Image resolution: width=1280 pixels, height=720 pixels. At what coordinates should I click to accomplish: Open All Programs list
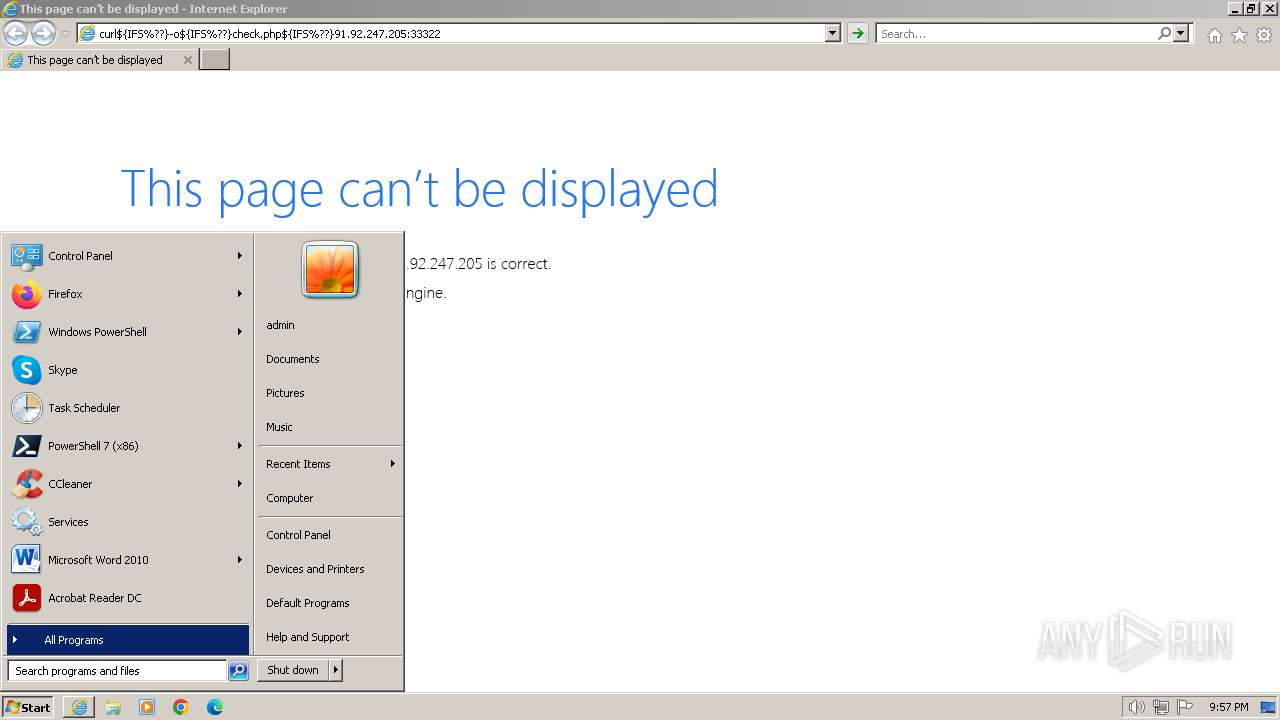[127, 640]
